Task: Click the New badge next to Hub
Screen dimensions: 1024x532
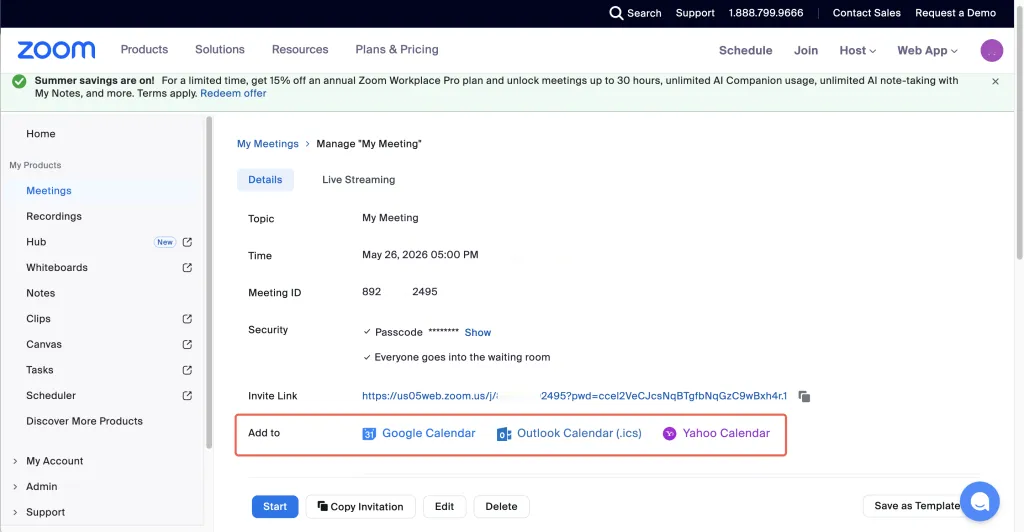Action: [x=165, y=242]
